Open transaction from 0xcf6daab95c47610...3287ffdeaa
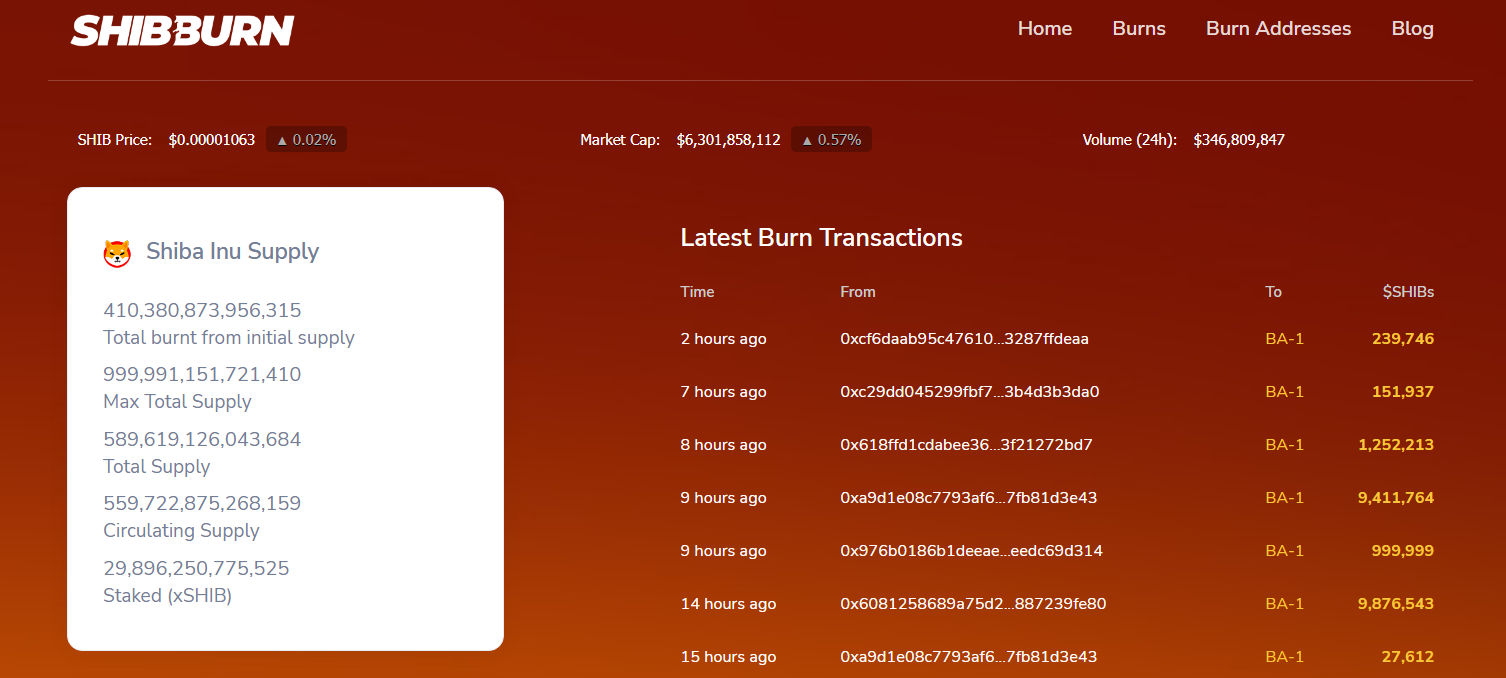This screenshot has height=678, width=1506. coord(964,339)
